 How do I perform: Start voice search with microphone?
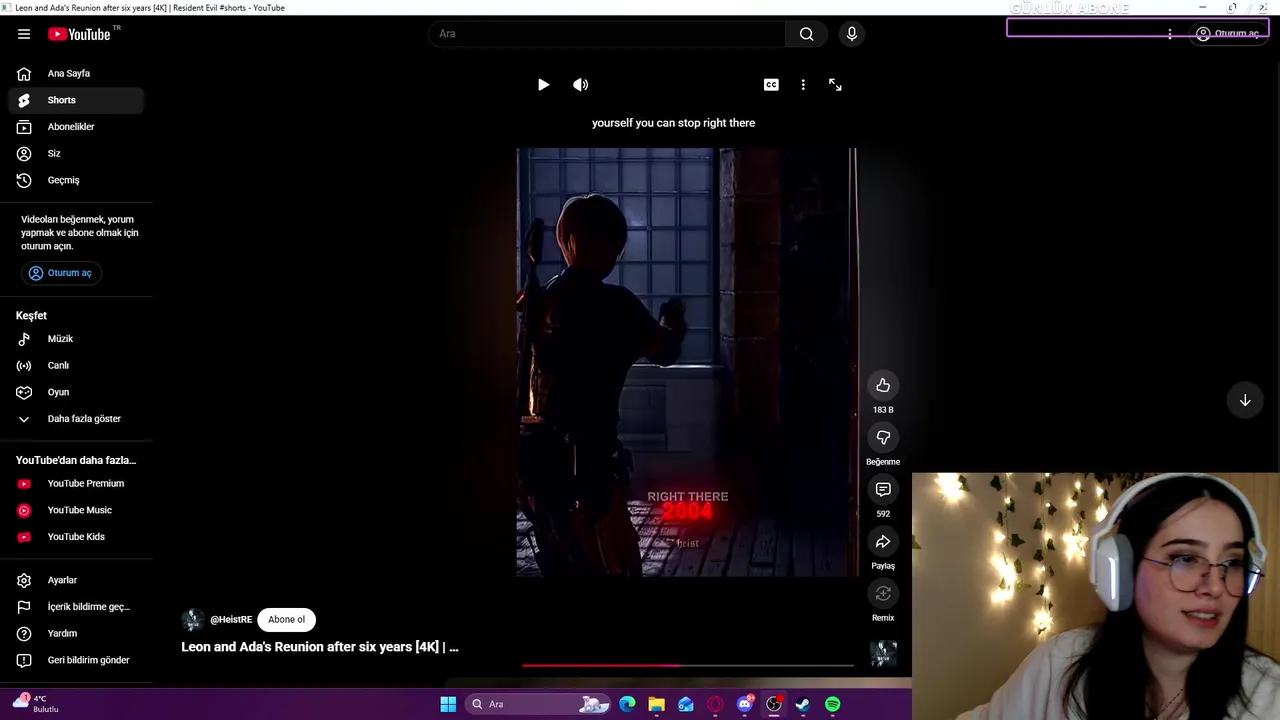tap(851, 34)
